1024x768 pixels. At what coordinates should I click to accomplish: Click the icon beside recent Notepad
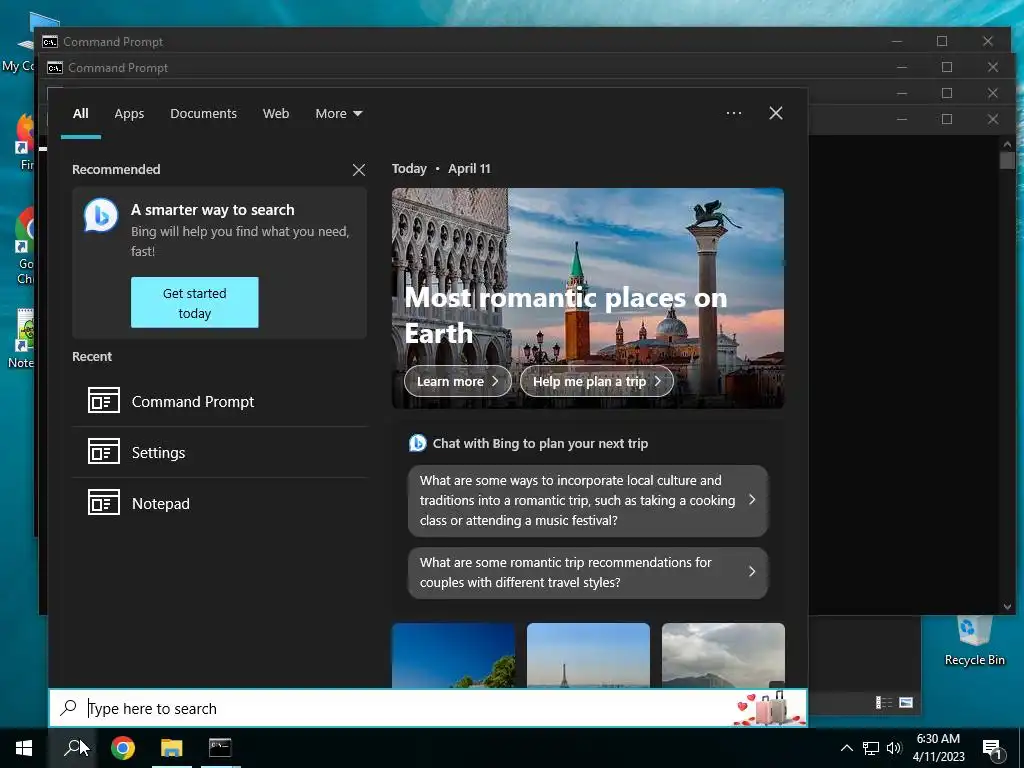point(104,502)
